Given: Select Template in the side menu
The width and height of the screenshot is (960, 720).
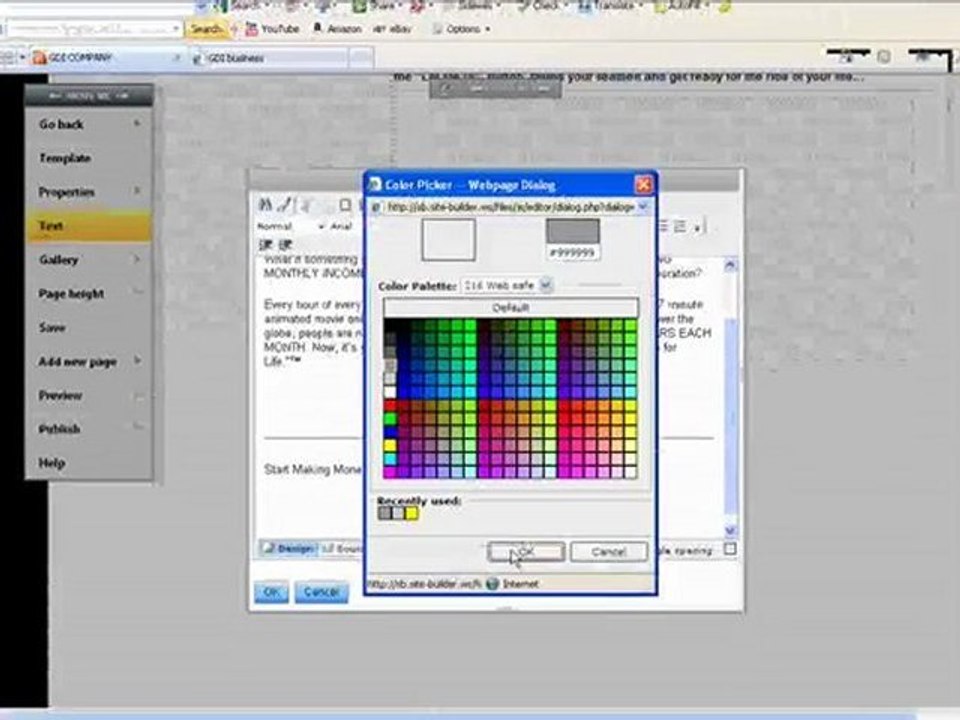Looking at the screenshot, I should click(89, 158).
